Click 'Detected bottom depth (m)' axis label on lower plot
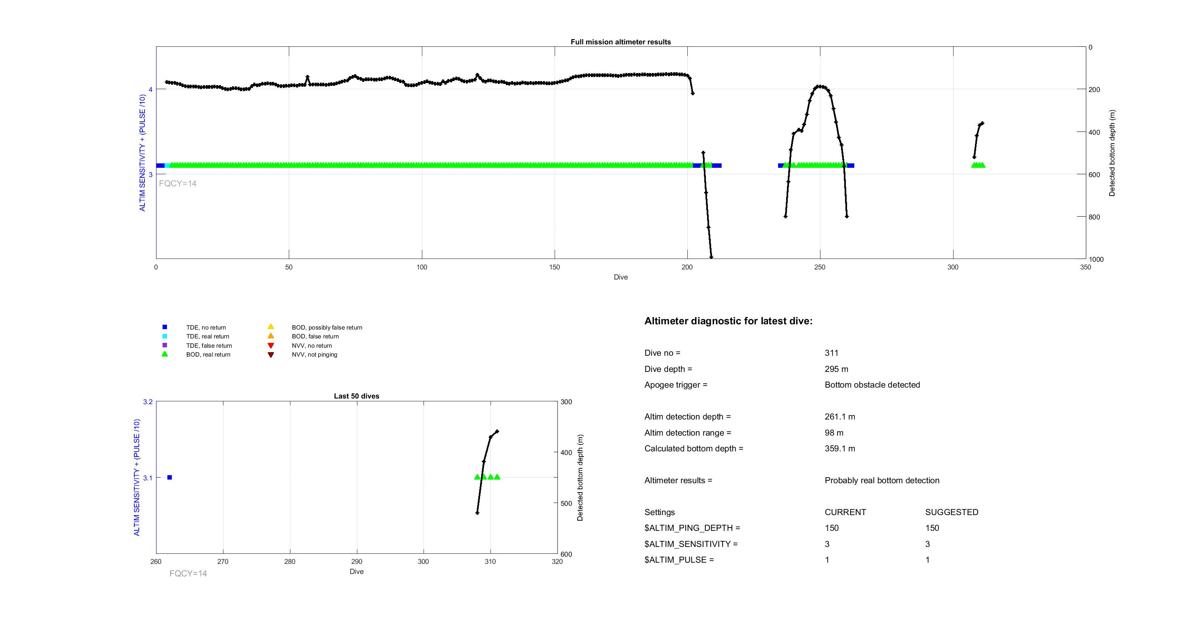 tap(580, 478)
